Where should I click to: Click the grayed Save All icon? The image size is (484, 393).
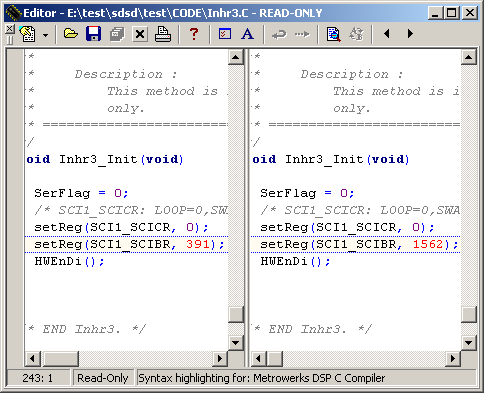(117, 34)
